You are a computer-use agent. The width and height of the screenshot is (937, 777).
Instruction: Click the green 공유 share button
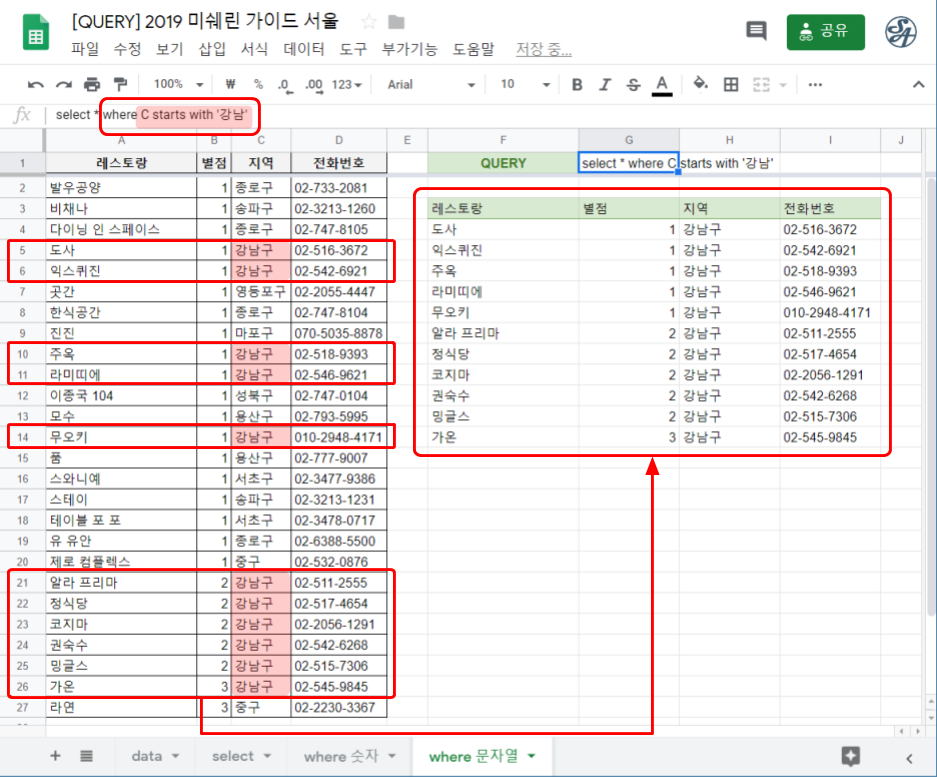click(824, 31)
